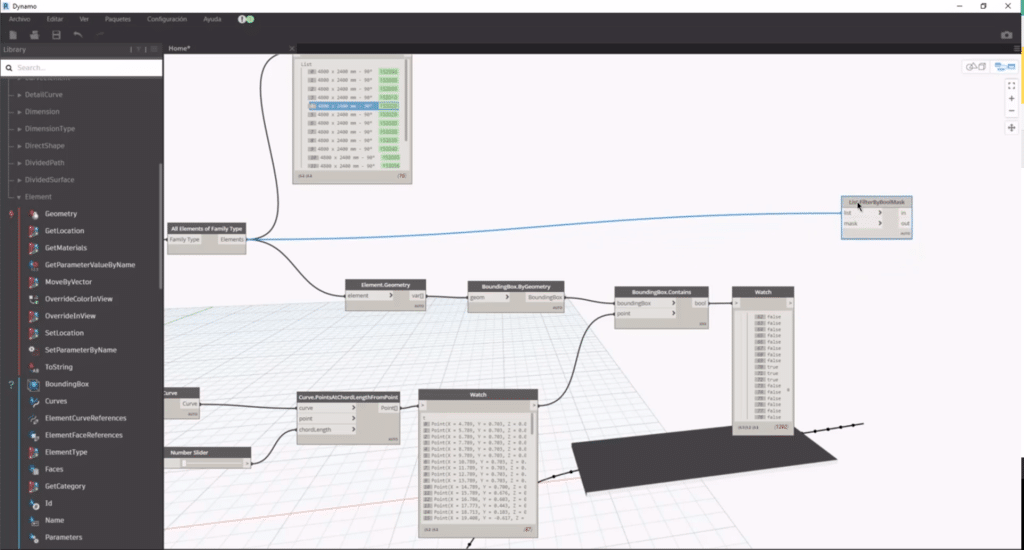This screenshot has height=550, width=1024.
Task: Collapse the Element category
Action: tap(20, 197)
